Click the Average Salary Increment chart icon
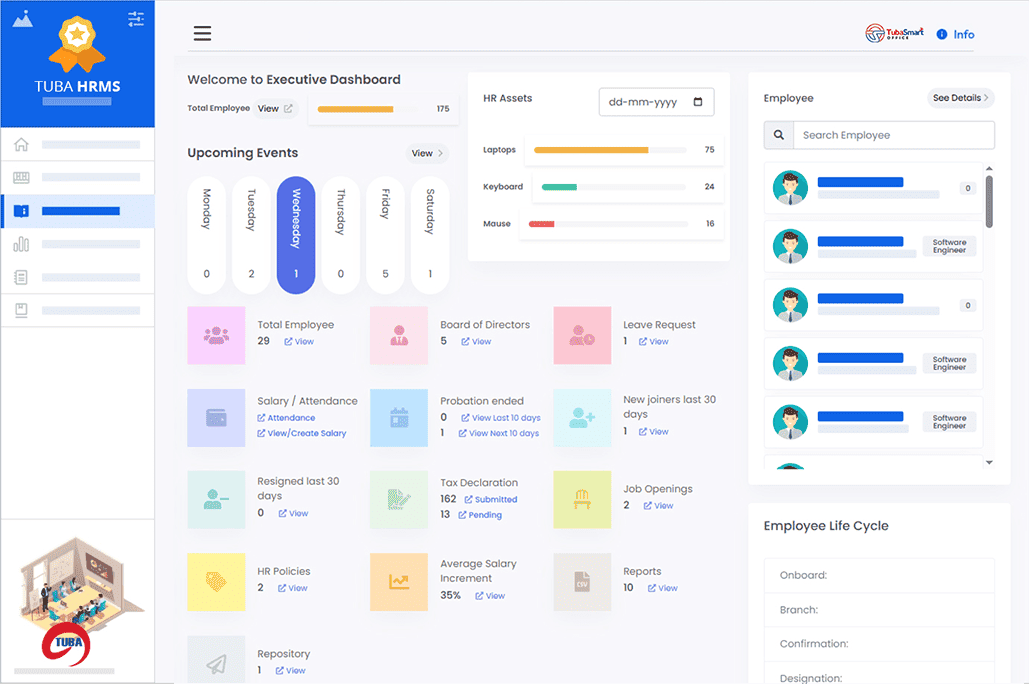The height and width of the screenshot is (684, 1029). [x=399, y=582]
